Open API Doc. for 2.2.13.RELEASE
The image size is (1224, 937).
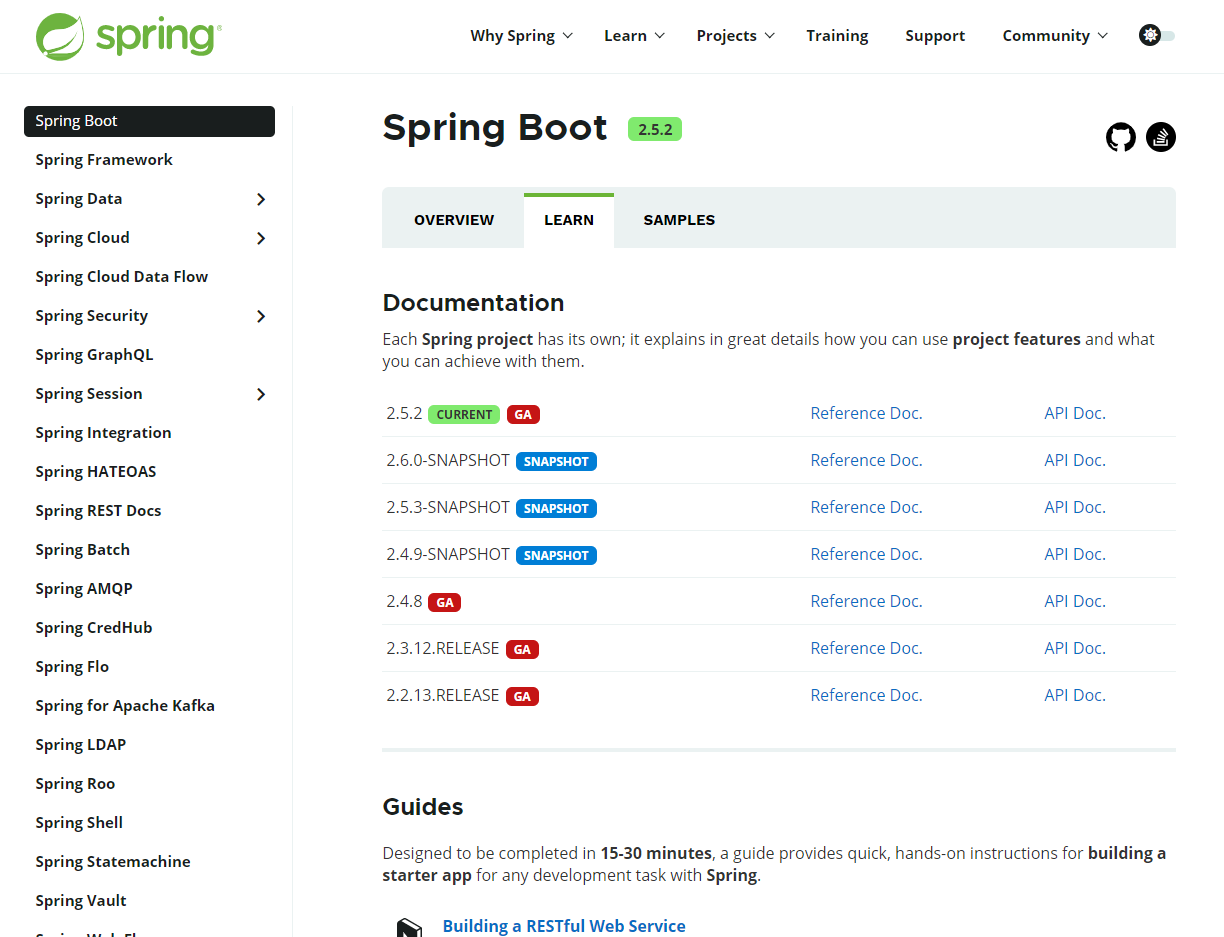click(x=1075, y=695)
